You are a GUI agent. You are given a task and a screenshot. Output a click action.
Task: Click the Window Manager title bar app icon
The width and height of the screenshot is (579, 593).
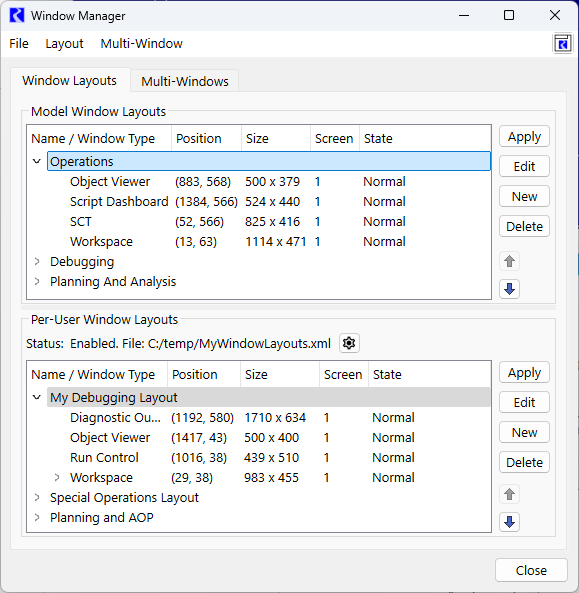pos(17,16)
